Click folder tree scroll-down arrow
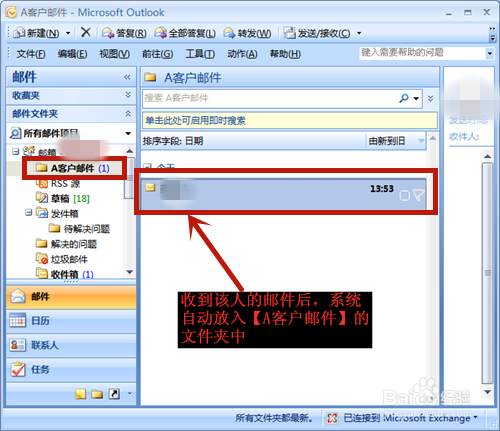This screenshot has height=431, width=500. pos(130,272)
